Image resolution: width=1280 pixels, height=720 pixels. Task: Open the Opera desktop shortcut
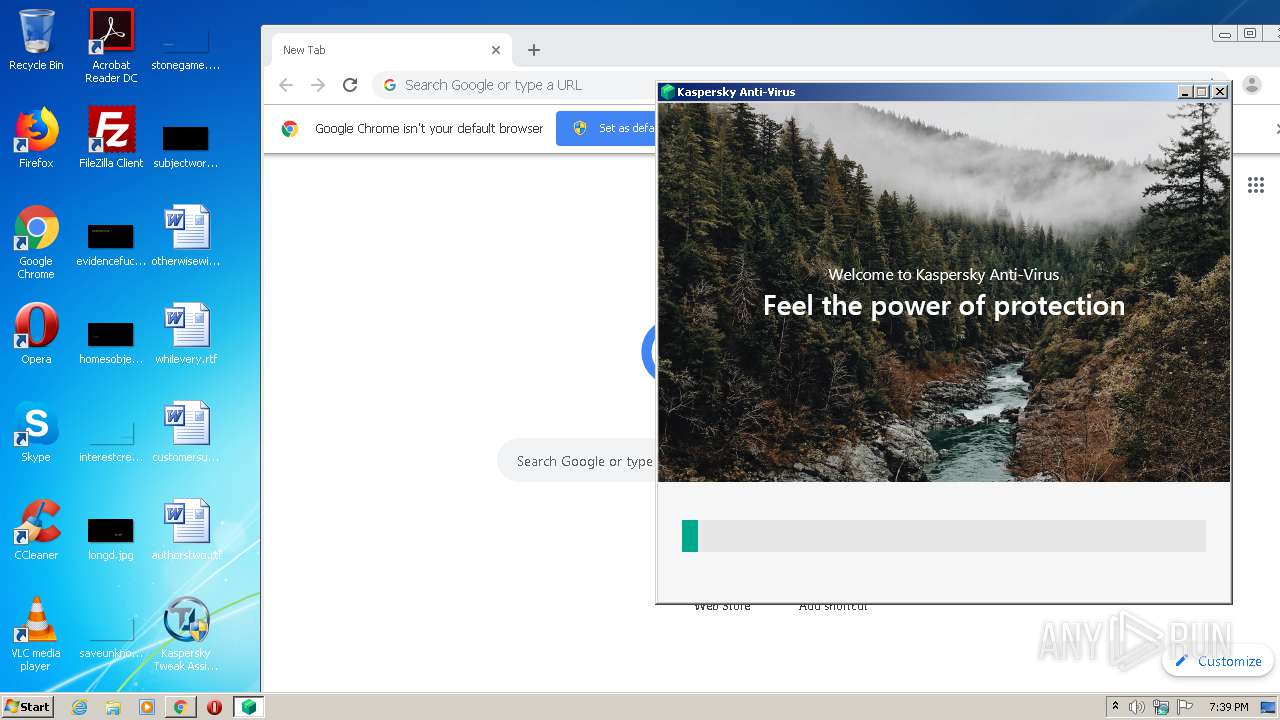click(x=36, y=334)
